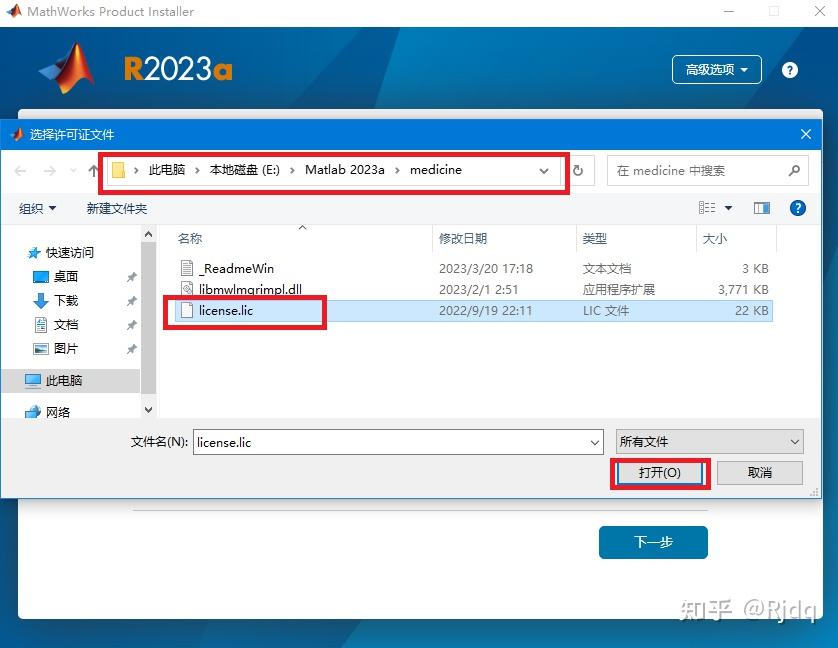Click the refresh icon beside the address bar
Viewport: 838px width, 648px height.
pos(580,170)
